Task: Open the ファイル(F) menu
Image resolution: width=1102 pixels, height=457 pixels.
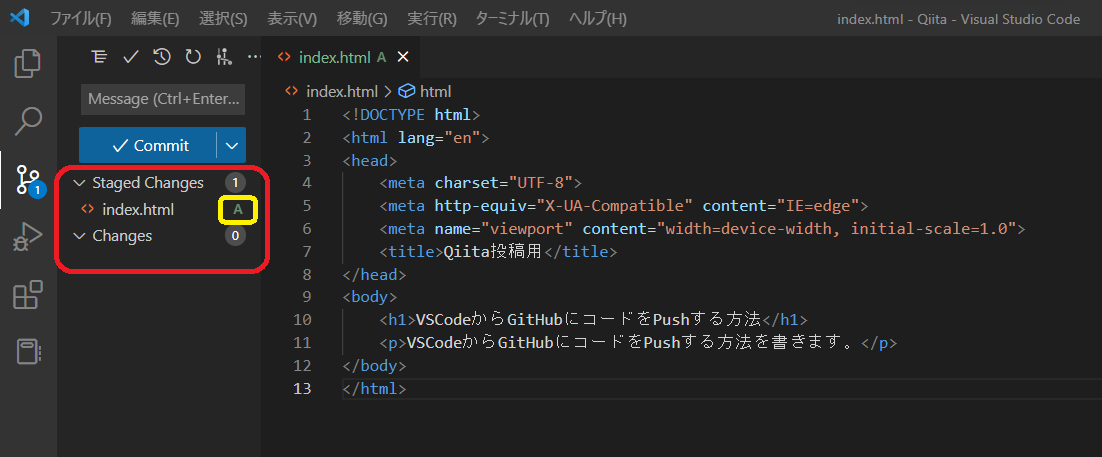Action: pyautogui.click(x=80, y=19)
